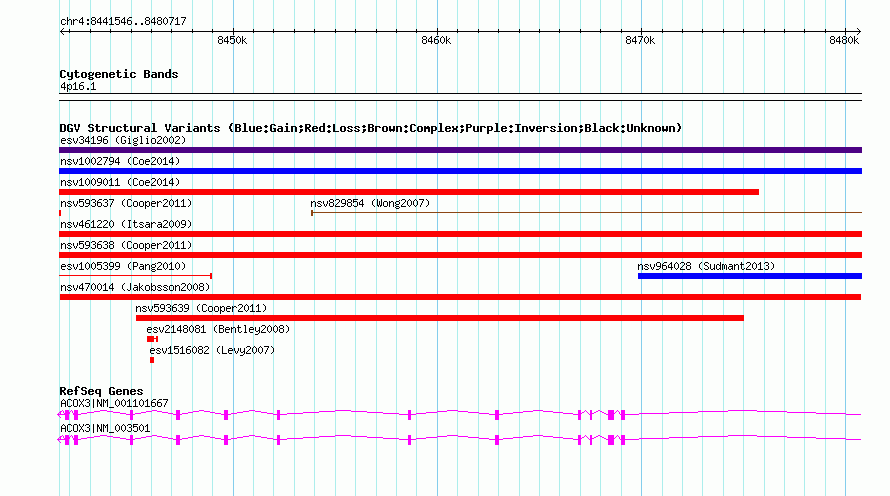Select the blue nsv1002794 gain bar

click(460, 171)
